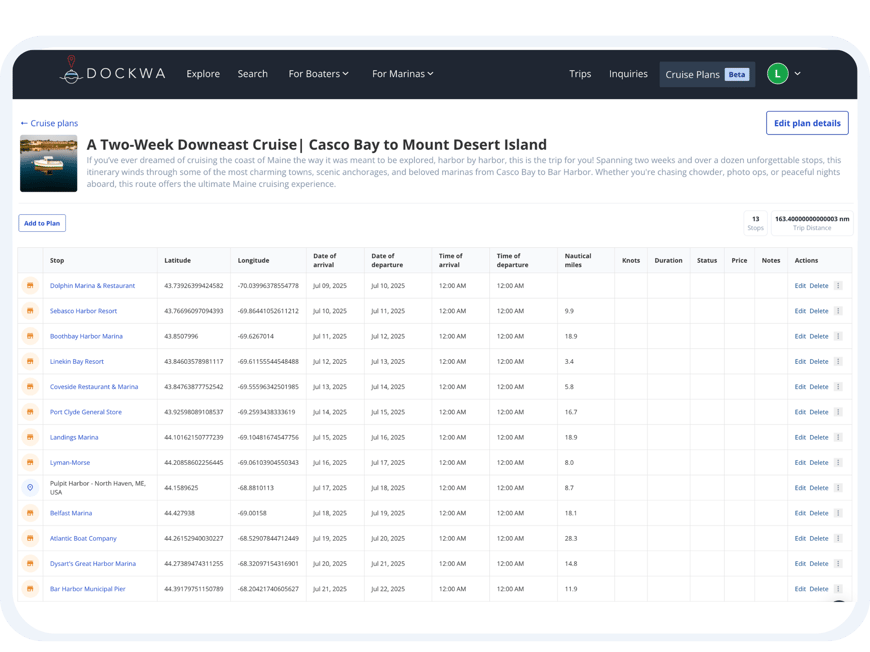Image resolution: width=870 pixels, height=652 pixels.
Task: Go to Explore in the navigation bar
Action: (x=203, y=74)
